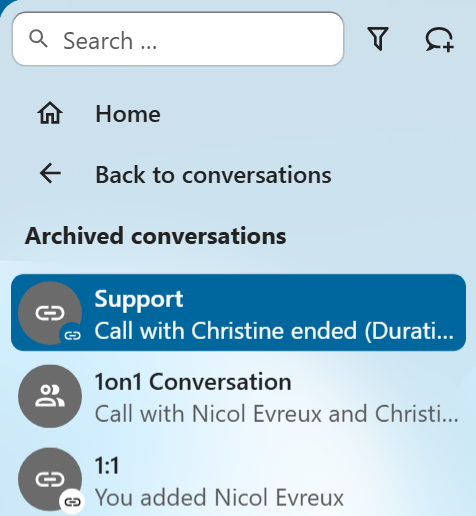Image resolution: width=476 pixels, height=516 pixels.
Task: Open the 1on1 Conversation title
Action: tap(193, 382)
